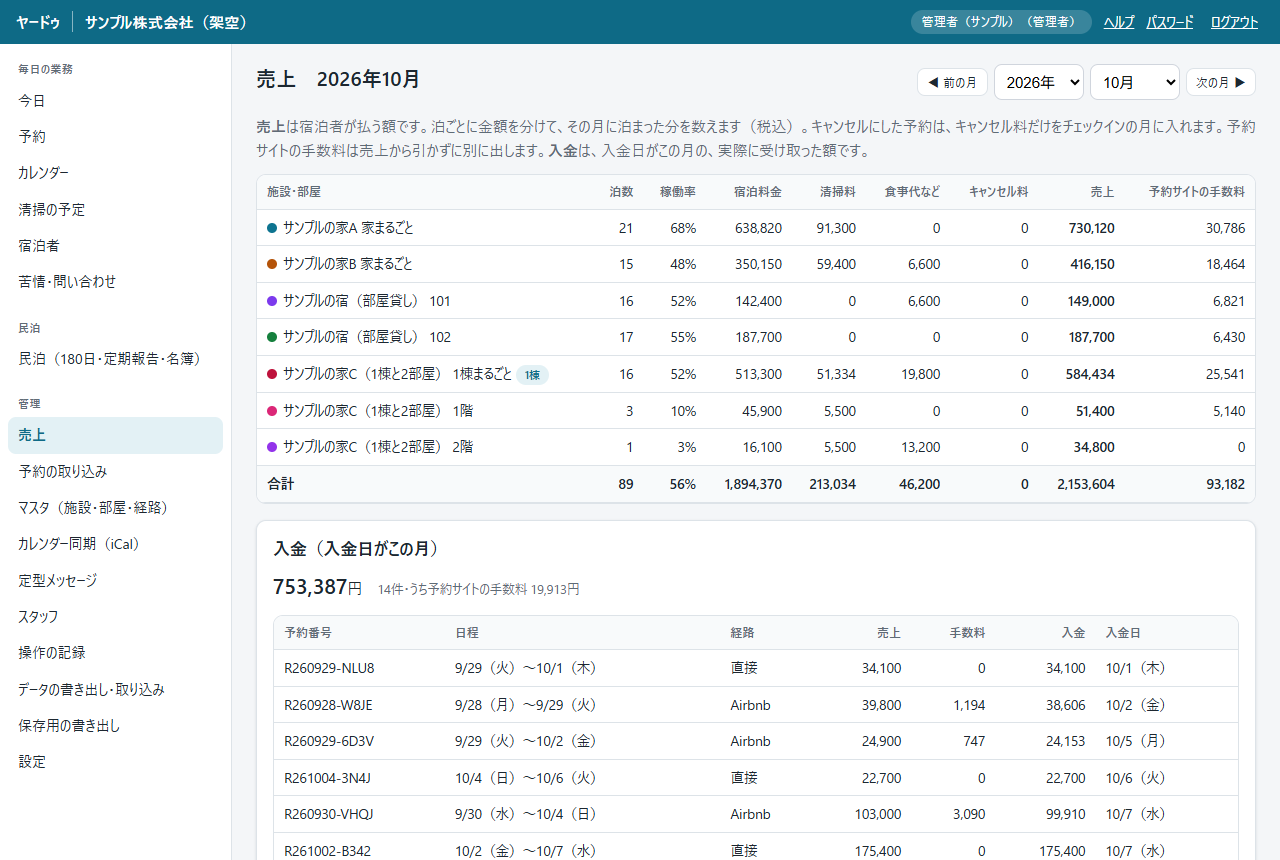
Task: Click the orange dot for サンプルの家B
Action: click(x=272, y=264)
